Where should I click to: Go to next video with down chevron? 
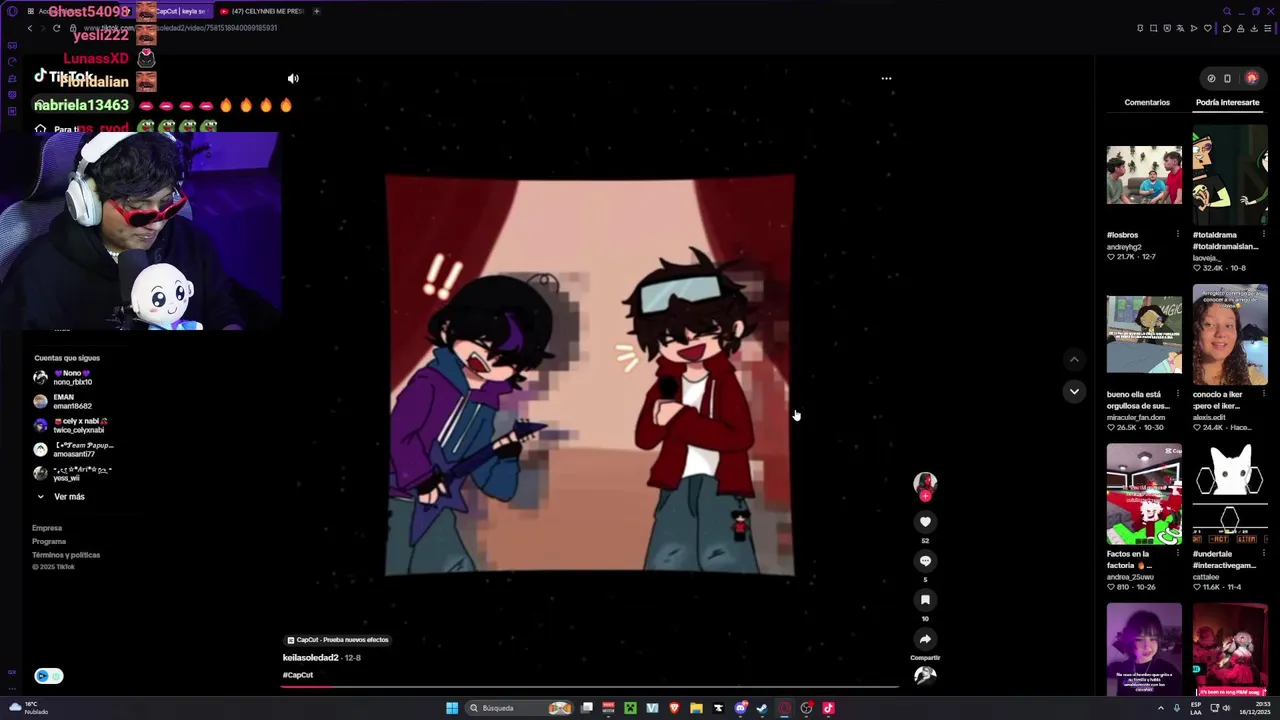(1074, 391)
